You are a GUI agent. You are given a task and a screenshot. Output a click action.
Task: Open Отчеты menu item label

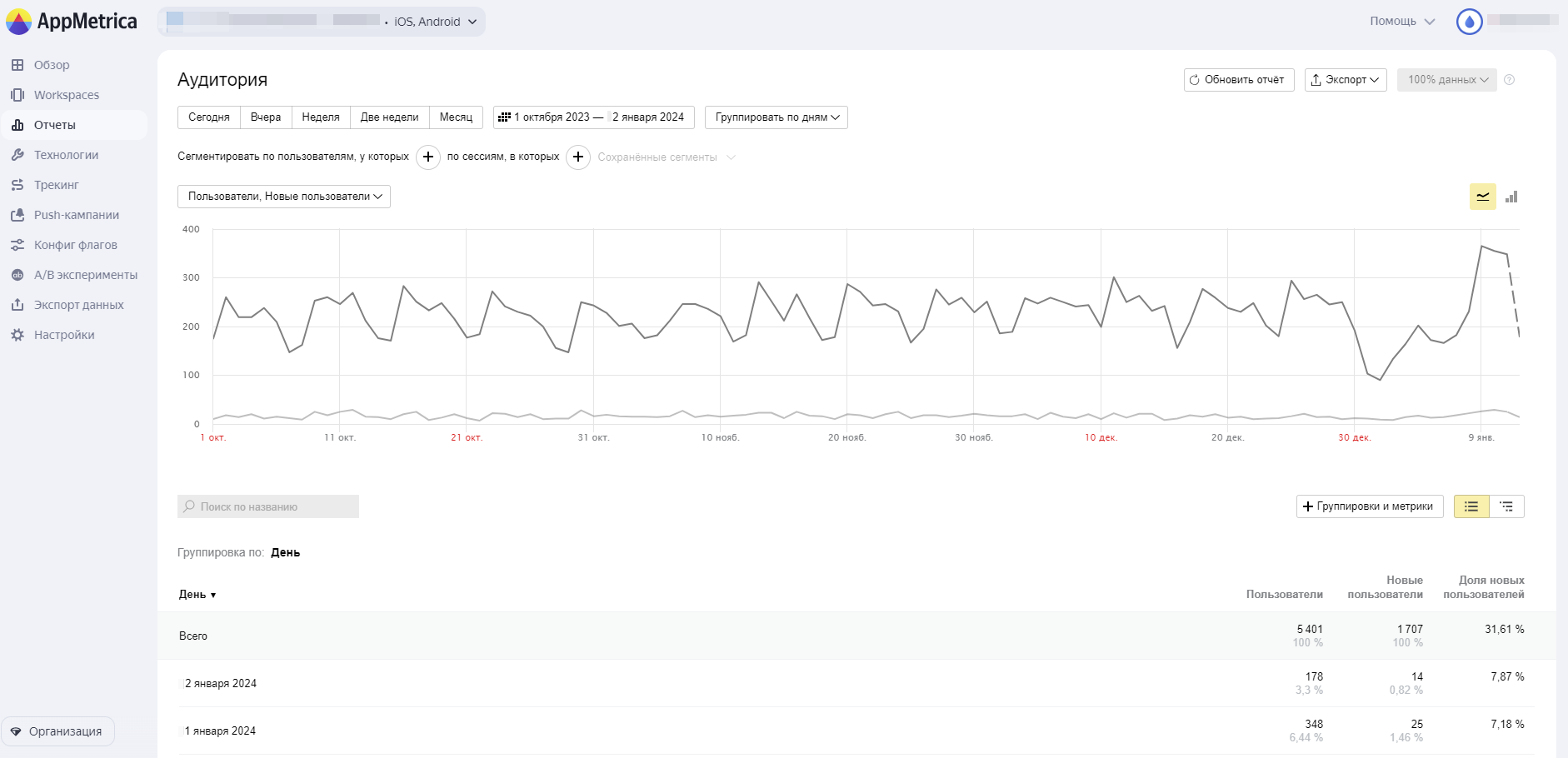(x=55, y=125)
